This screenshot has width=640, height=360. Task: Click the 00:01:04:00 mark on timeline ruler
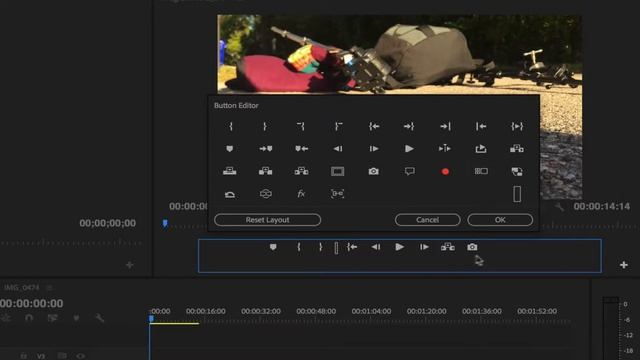371,311
